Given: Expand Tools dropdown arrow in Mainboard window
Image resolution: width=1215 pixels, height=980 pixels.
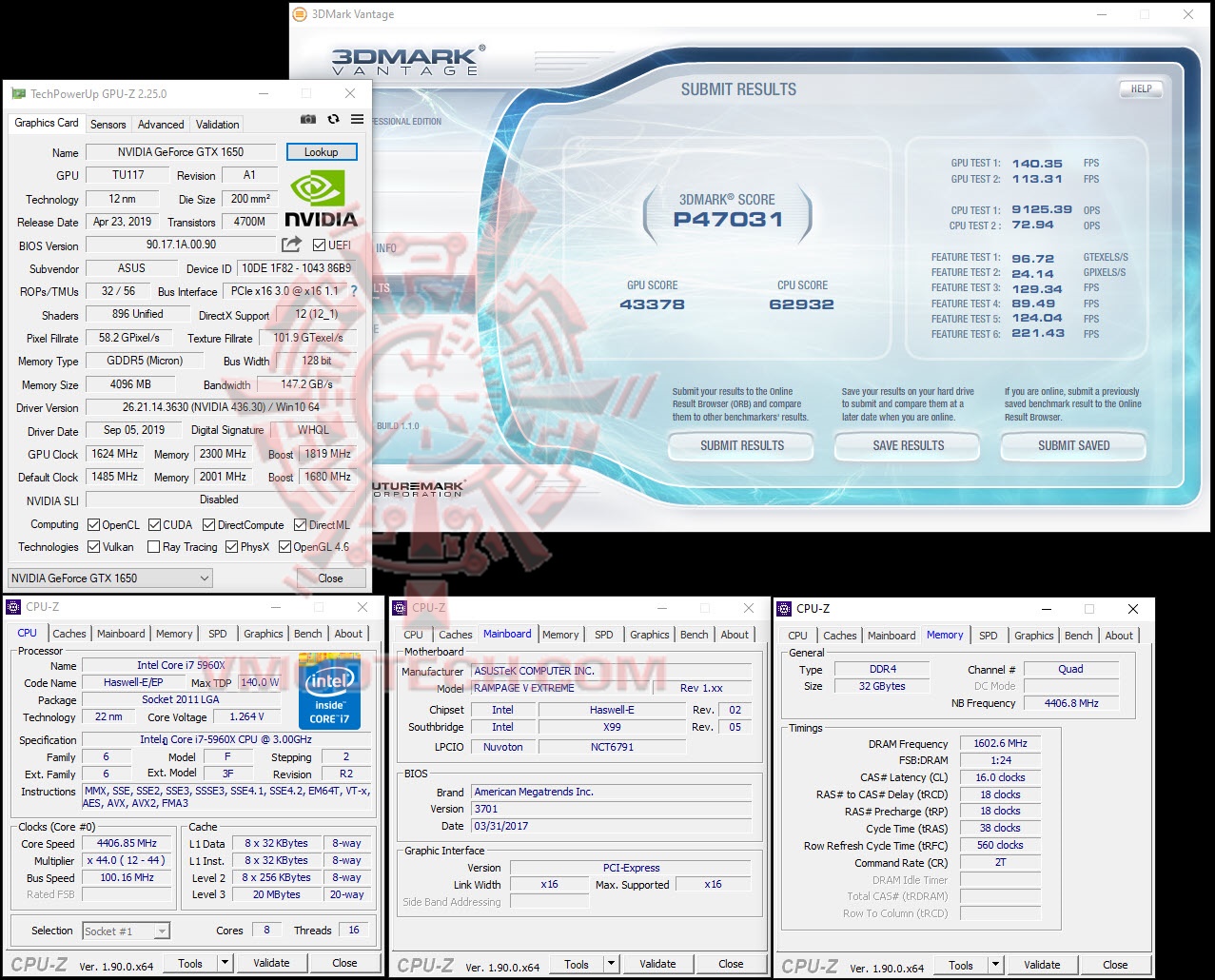Looking at the screenshot, I should pyautogui.click(x=611, y=964).
